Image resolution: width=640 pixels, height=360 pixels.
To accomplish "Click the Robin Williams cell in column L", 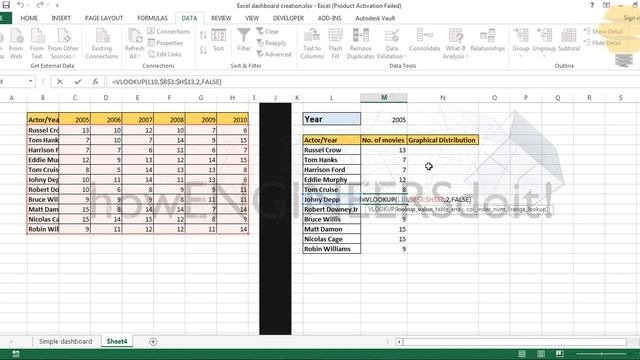I will tap(331, 249).
